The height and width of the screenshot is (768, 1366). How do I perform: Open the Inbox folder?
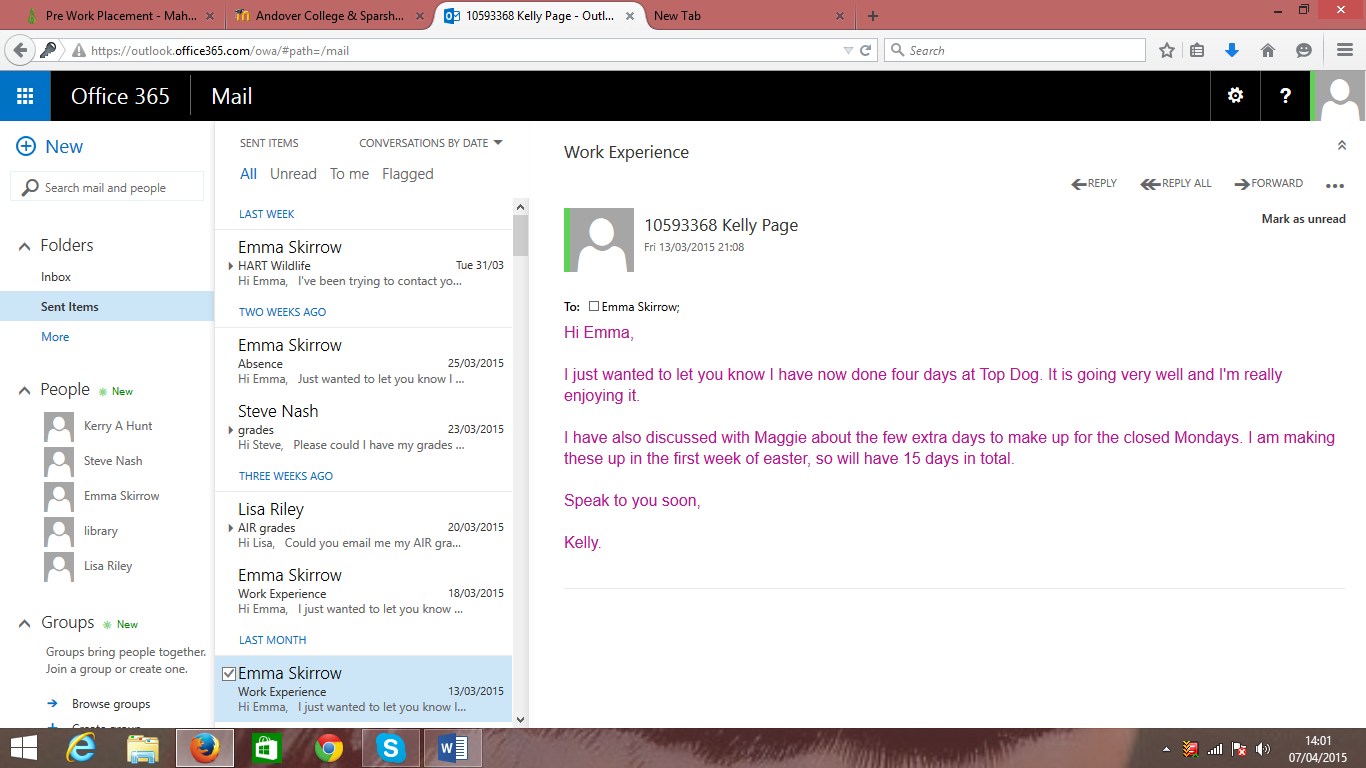(x=56, y=277)
